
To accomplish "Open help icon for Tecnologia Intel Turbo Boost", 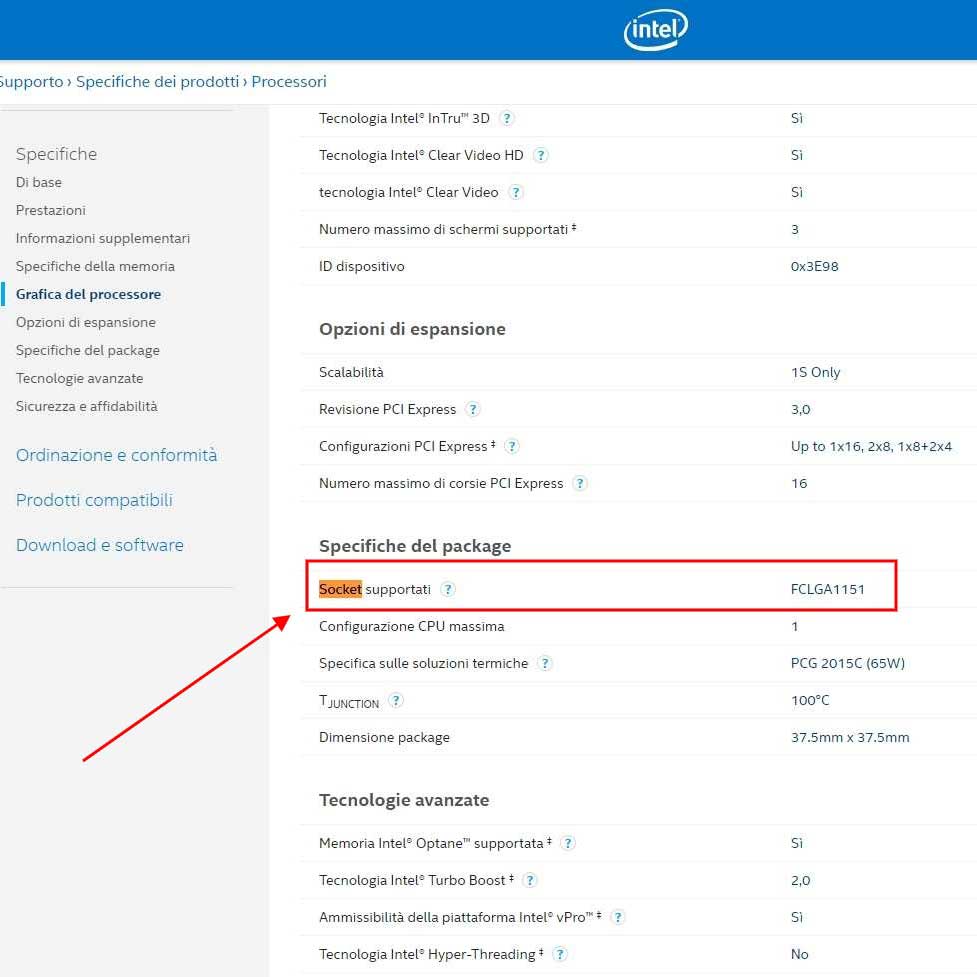I will point(530,880).
